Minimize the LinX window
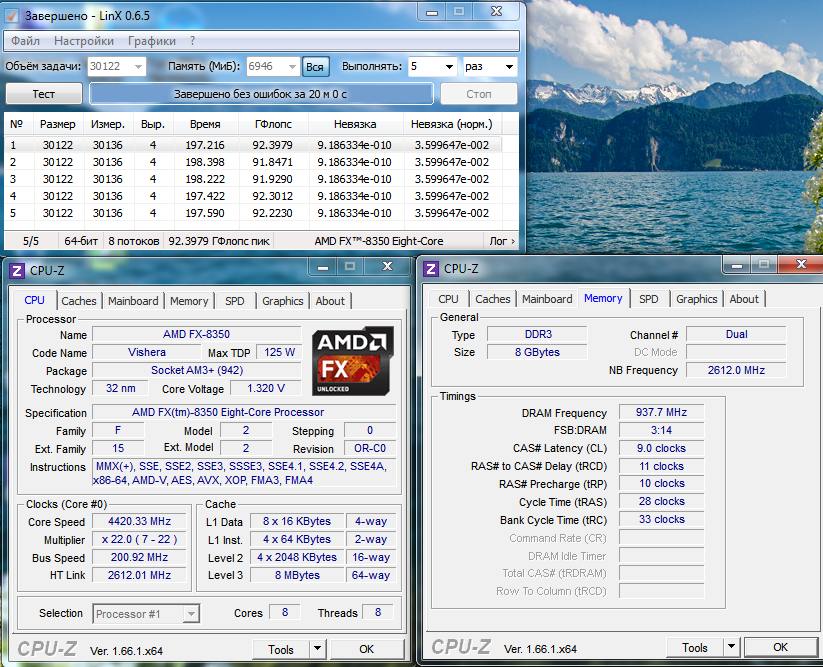 click(x=432, y=12)
